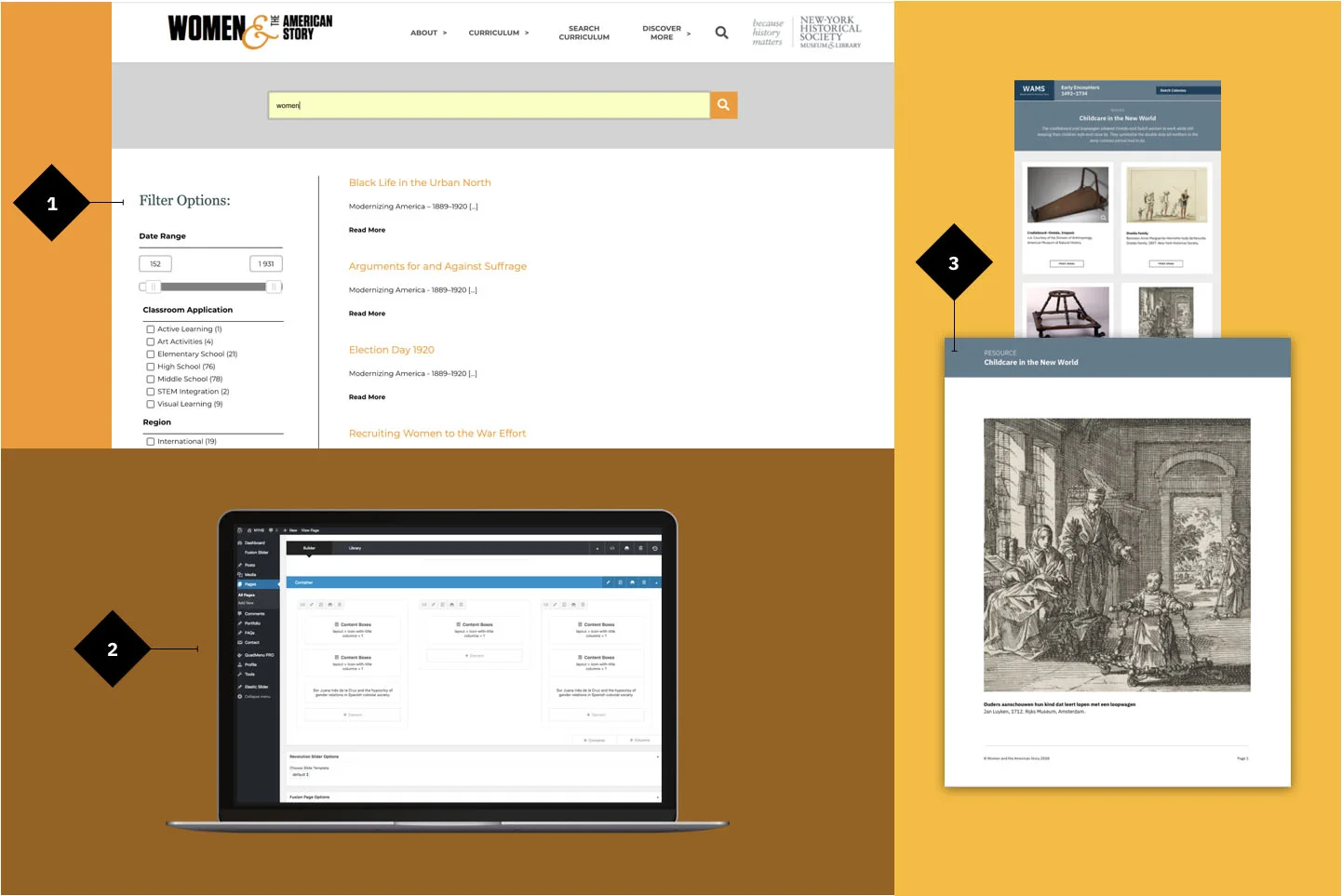Screen dimensions: 1342x896
Task: Click the search field containing women
Action: pos(490,105)
